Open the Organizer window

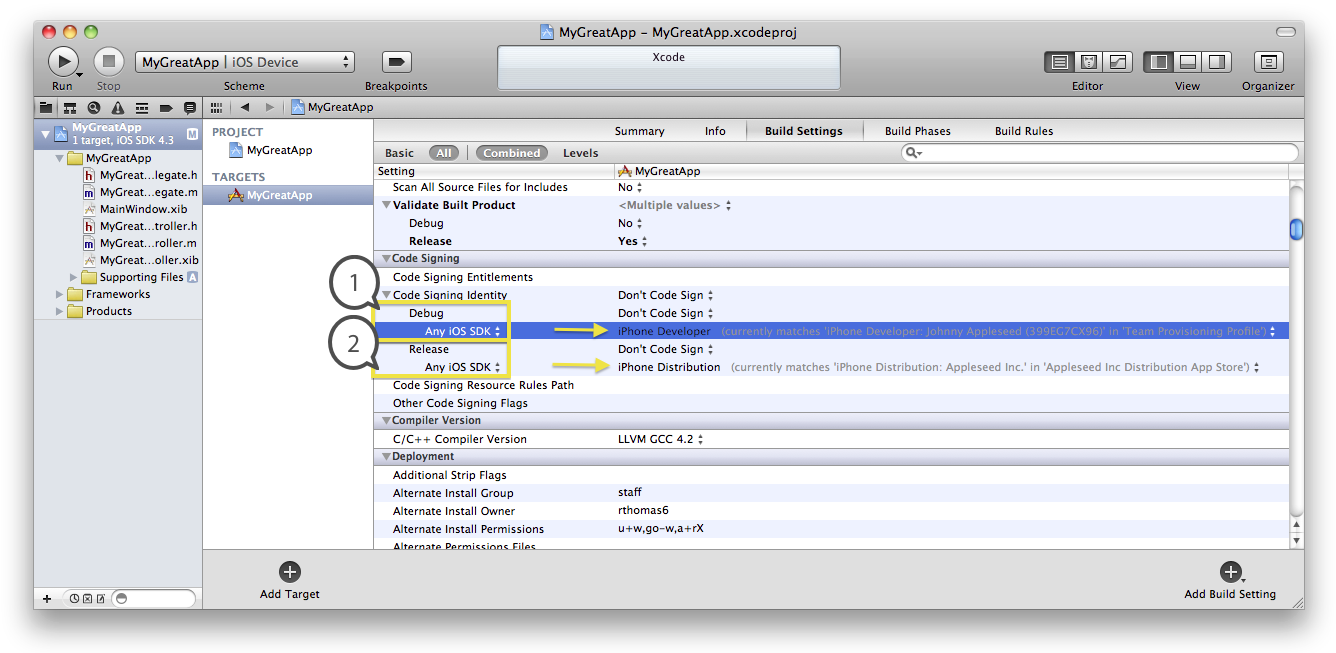pos(1268,62)
